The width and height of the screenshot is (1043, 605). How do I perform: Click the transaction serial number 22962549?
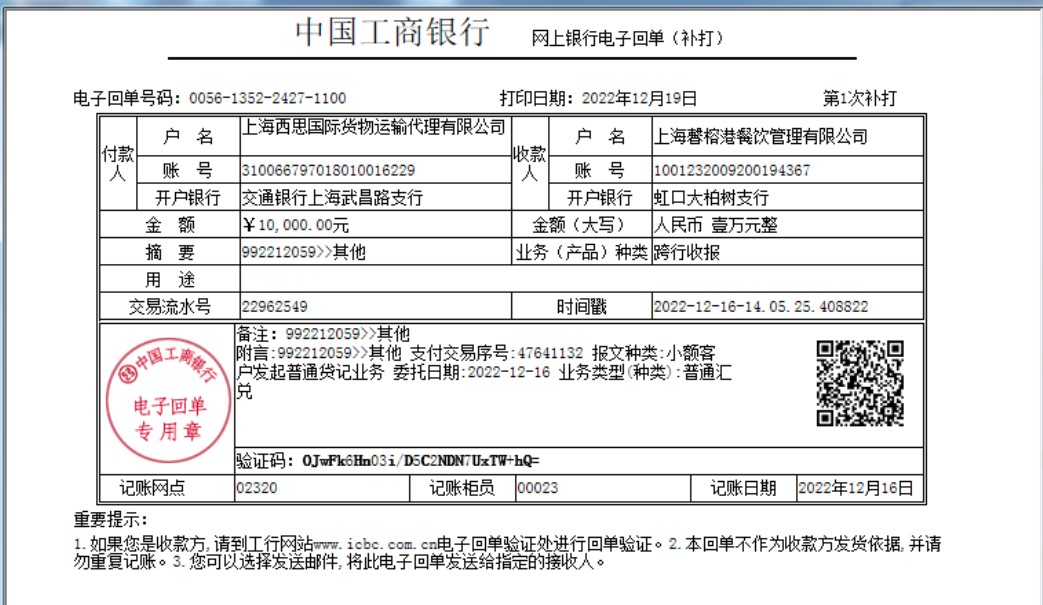[x=274, y=306]
